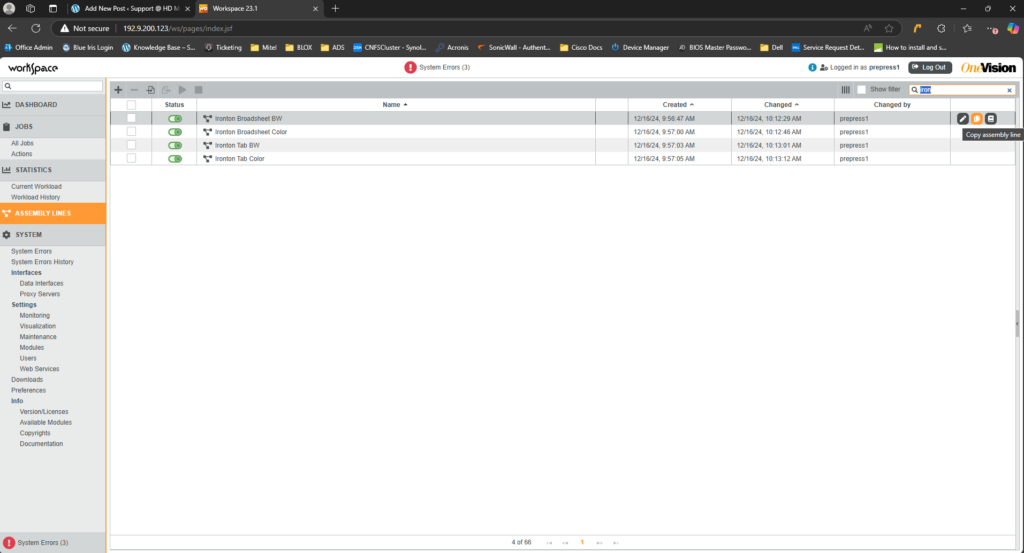1024x553 pixels.
Task: Sort by the Created column header
Action: pyautogui.click(x=677, y=104)
